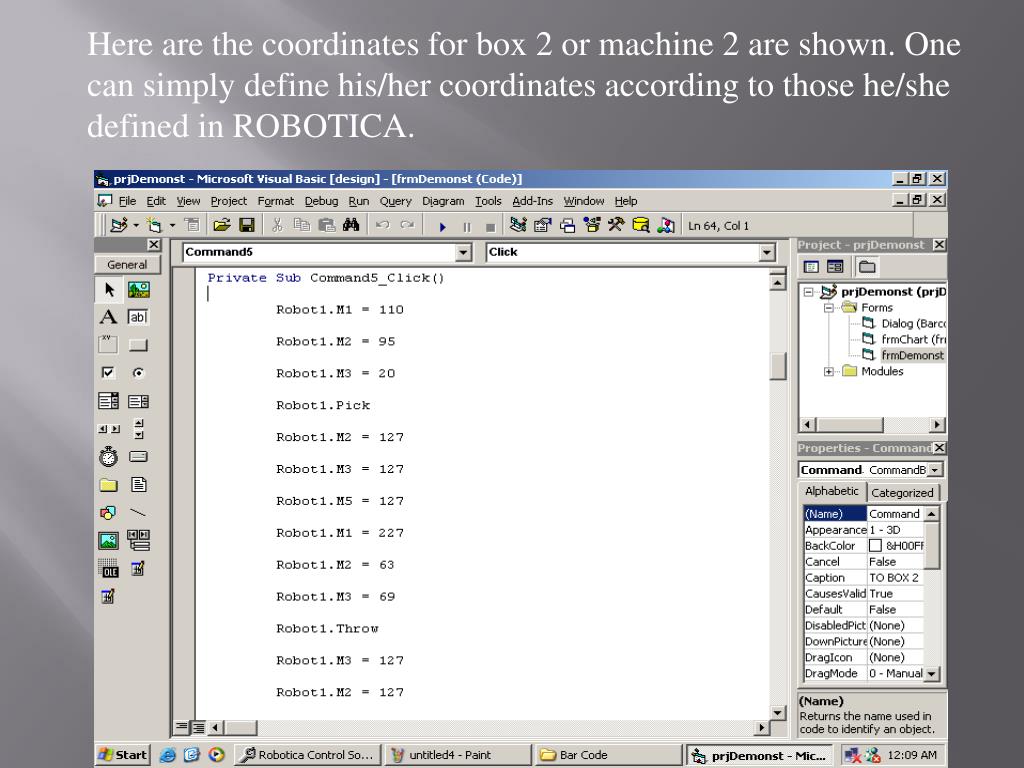Open the Project menu
The image size is (1024, 768).
(x=229, y=201)
